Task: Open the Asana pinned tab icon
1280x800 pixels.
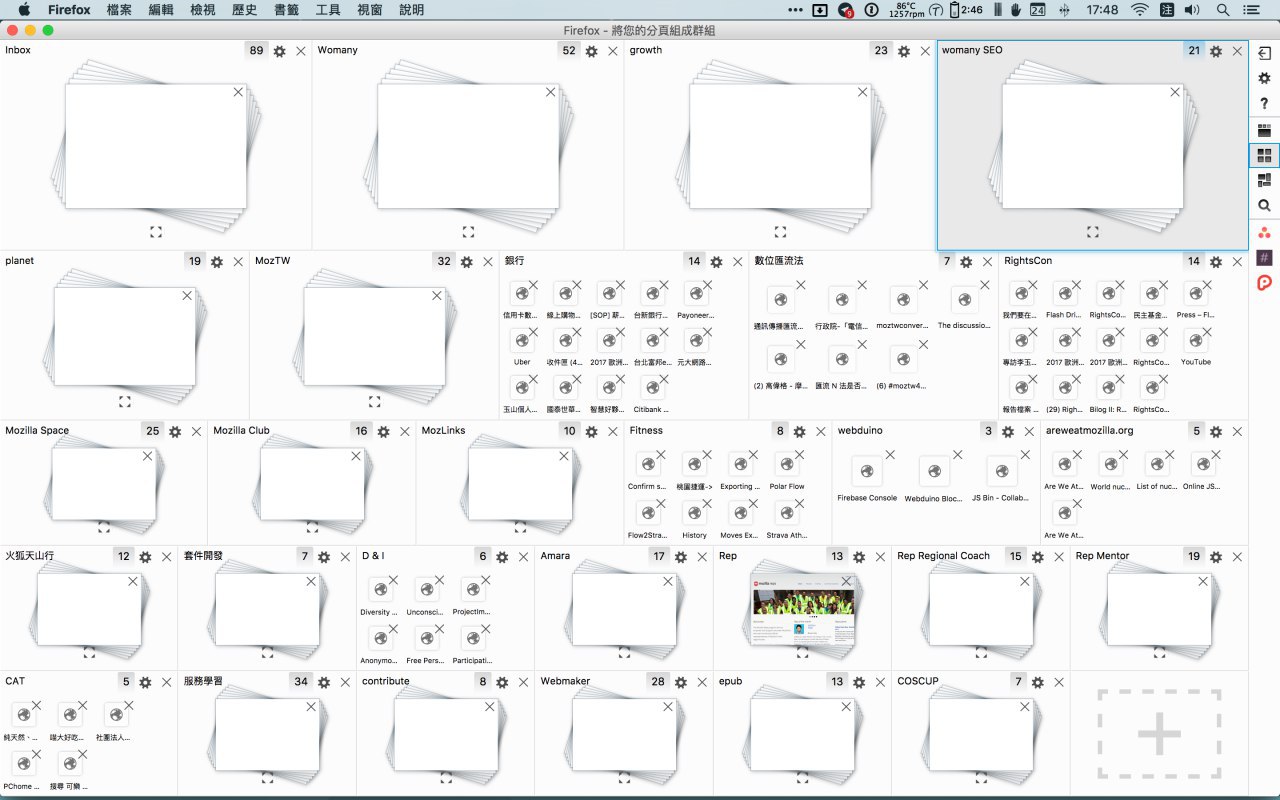Action: point(1264,232)
